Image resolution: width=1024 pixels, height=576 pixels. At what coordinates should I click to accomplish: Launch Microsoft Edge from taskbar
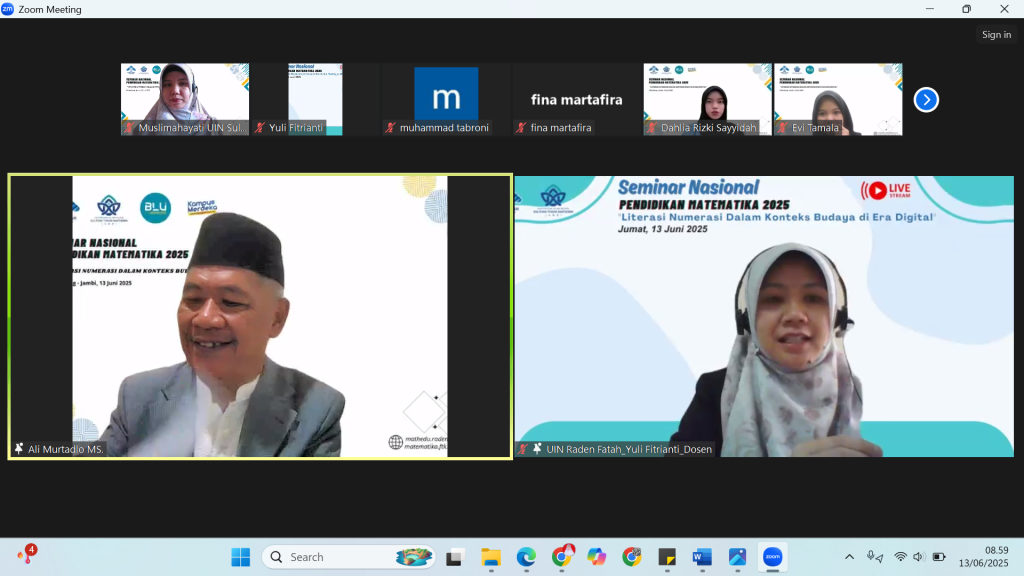[526, 557]
